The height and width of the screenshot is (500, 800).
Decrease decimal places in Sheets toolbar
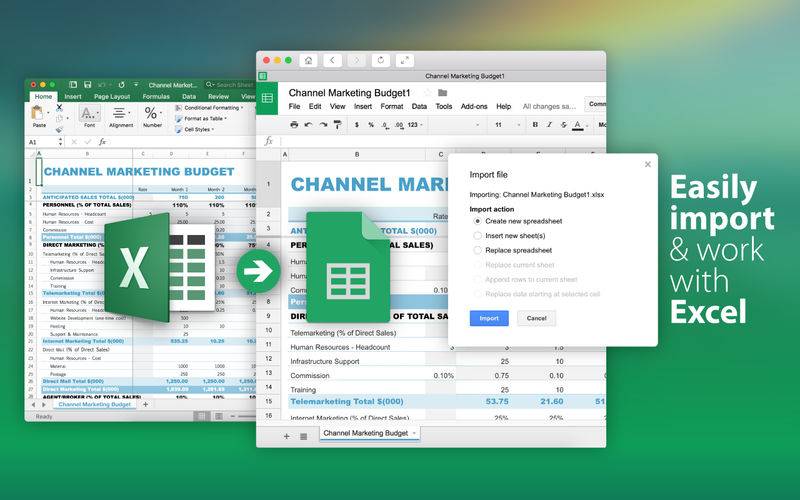[385, 124]
